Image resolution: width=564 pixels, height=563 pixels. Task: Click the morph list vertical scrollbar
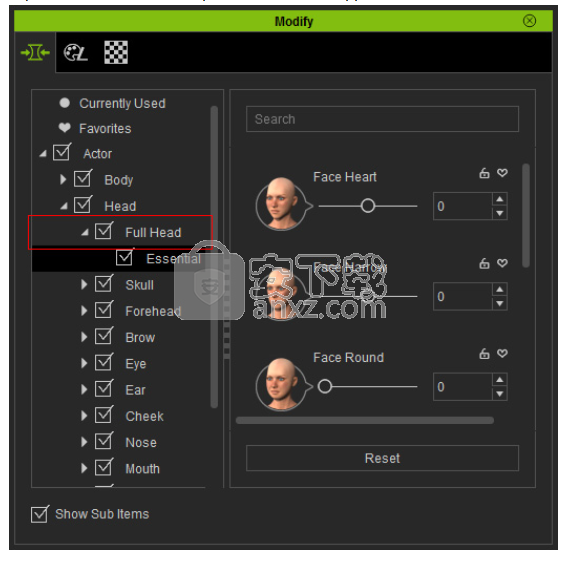pyautogui.click(x=526, y=215)
